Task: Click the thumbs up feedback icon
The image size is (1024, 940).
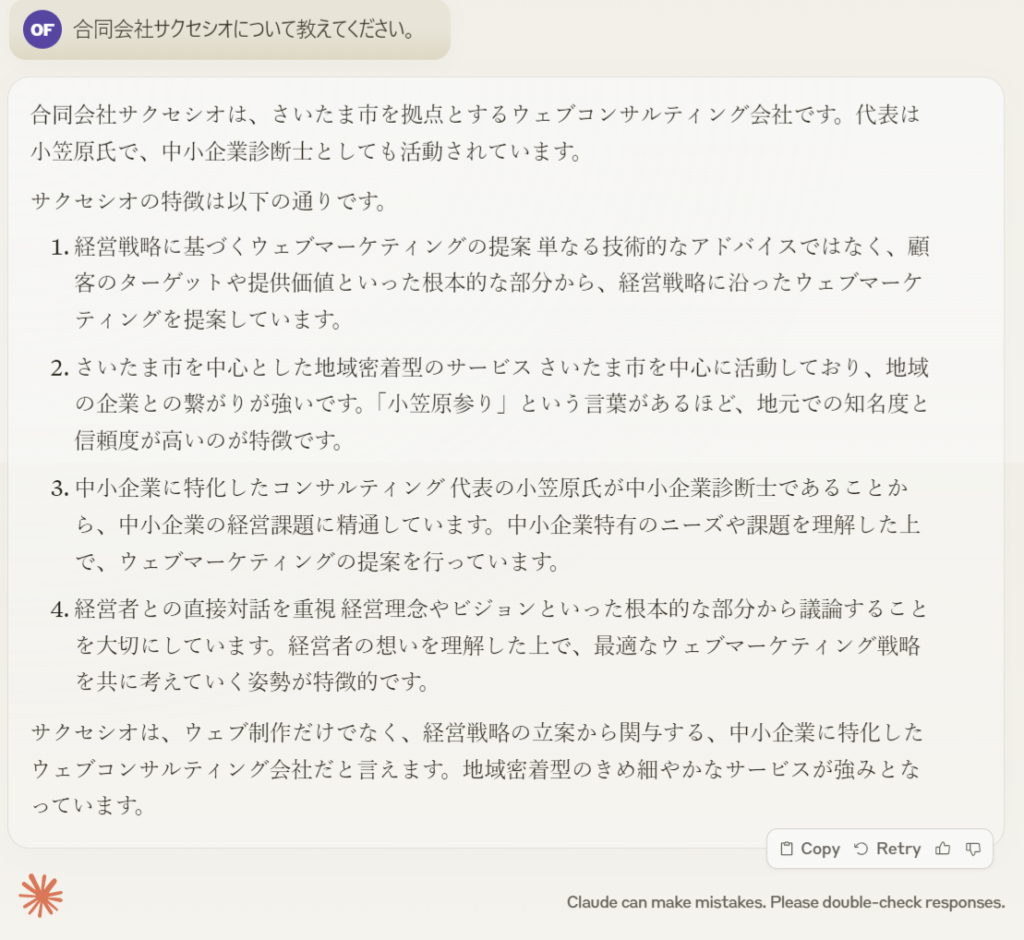Action: coord(942,848)
